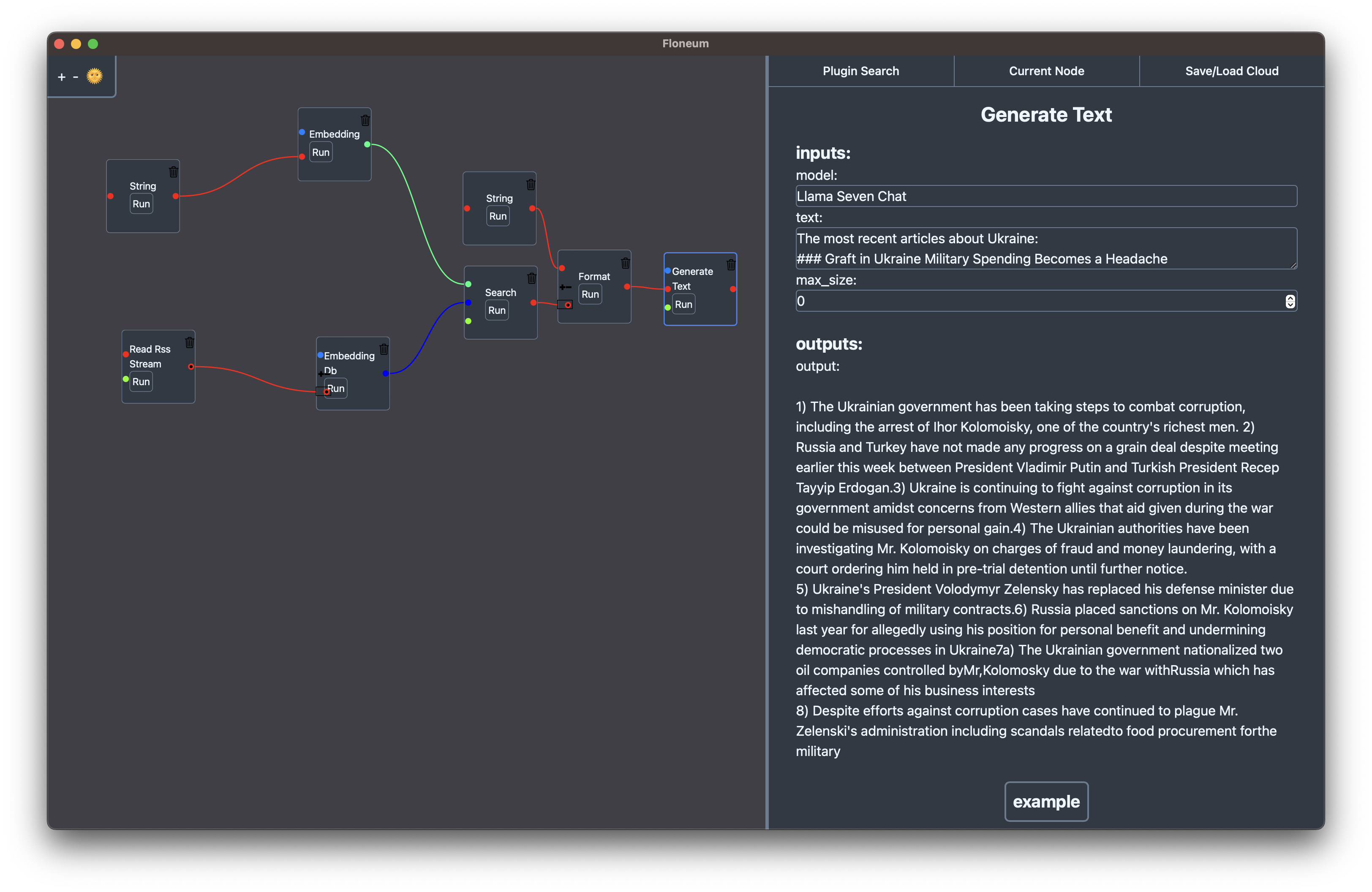Click green input port on Read Rss Stream node
Image resolution: width=1372 pixels, height=892 pixels.
[126, 379]
